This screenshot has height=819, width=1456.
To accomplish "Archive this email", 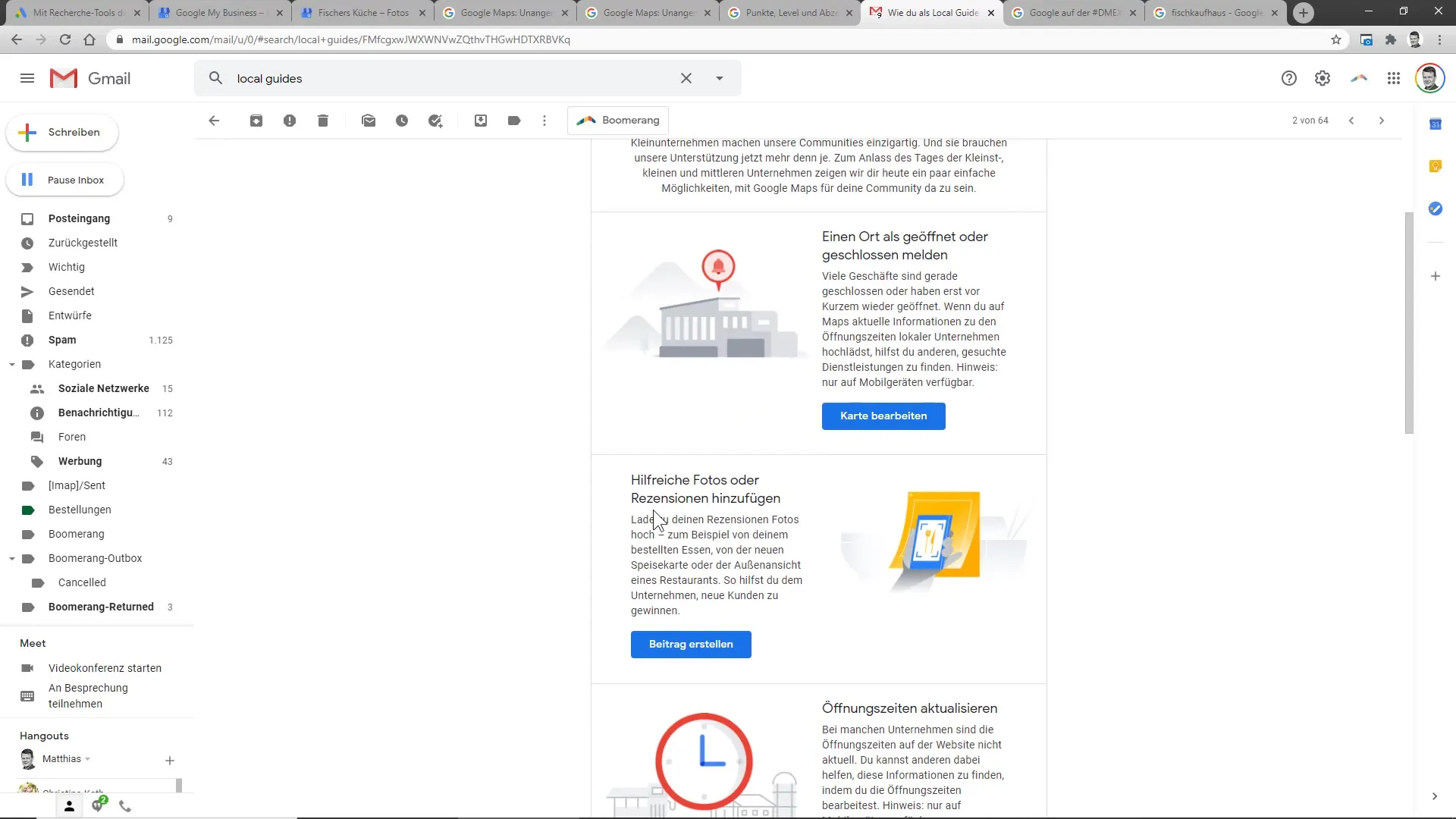I will (x=256, y=121).
